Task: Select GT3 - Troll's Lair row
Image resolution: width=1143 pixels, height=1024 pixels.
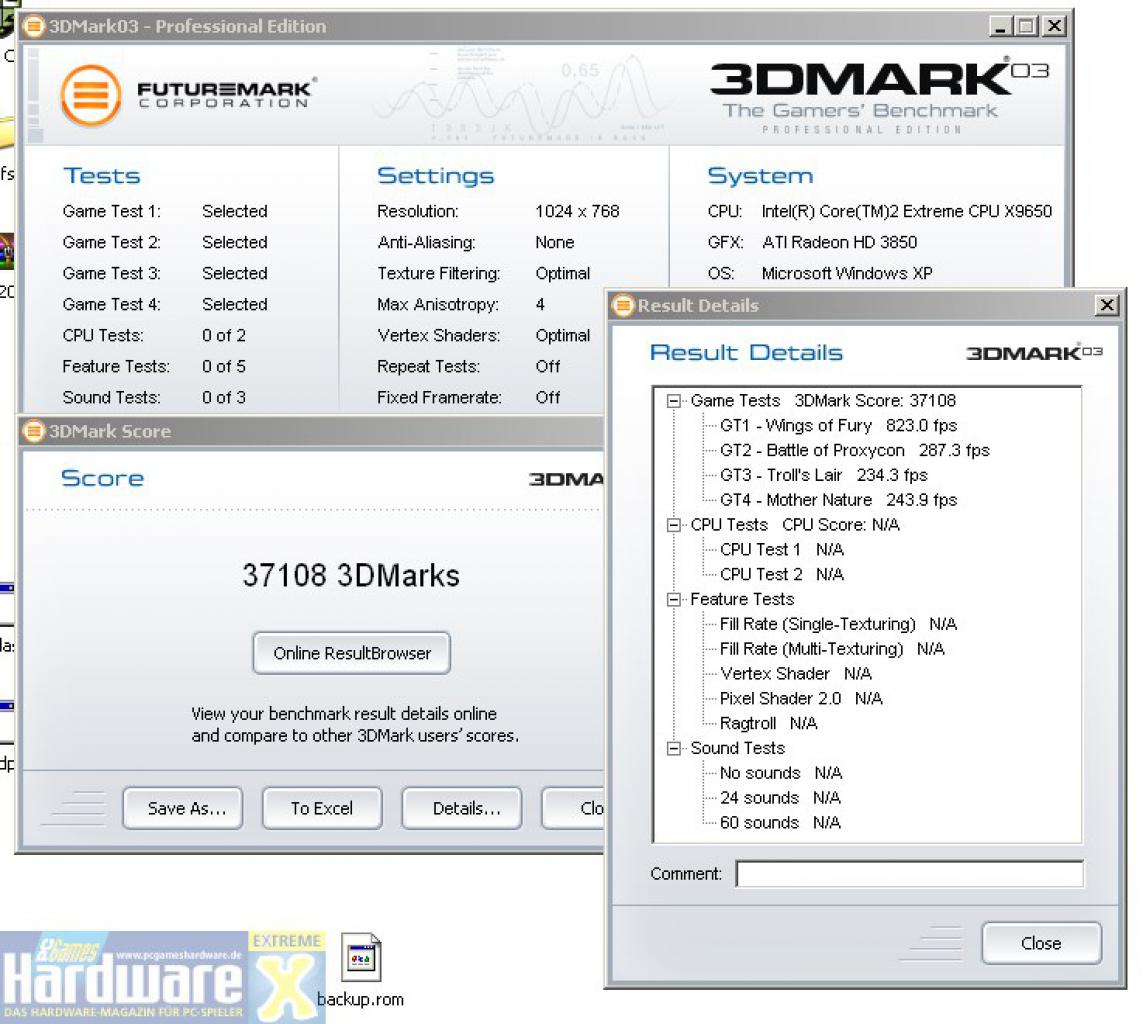Action: pyautogui.click(x=824, y=475)
